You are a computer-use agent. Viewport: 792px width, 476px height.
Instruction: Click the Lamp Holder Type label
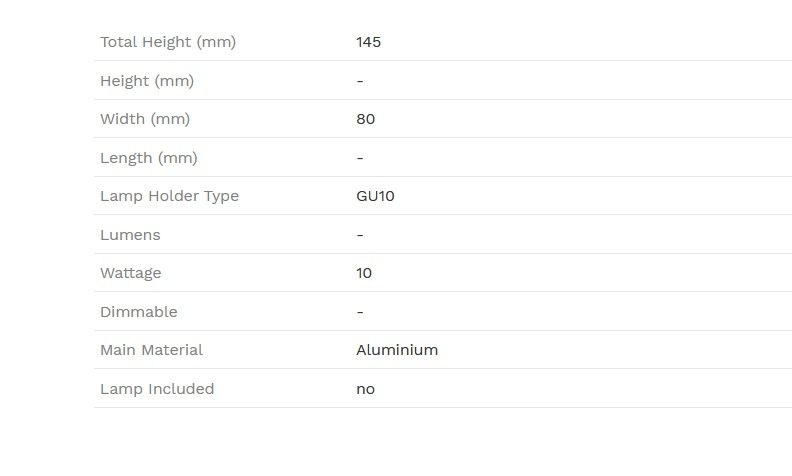[169, 196]
